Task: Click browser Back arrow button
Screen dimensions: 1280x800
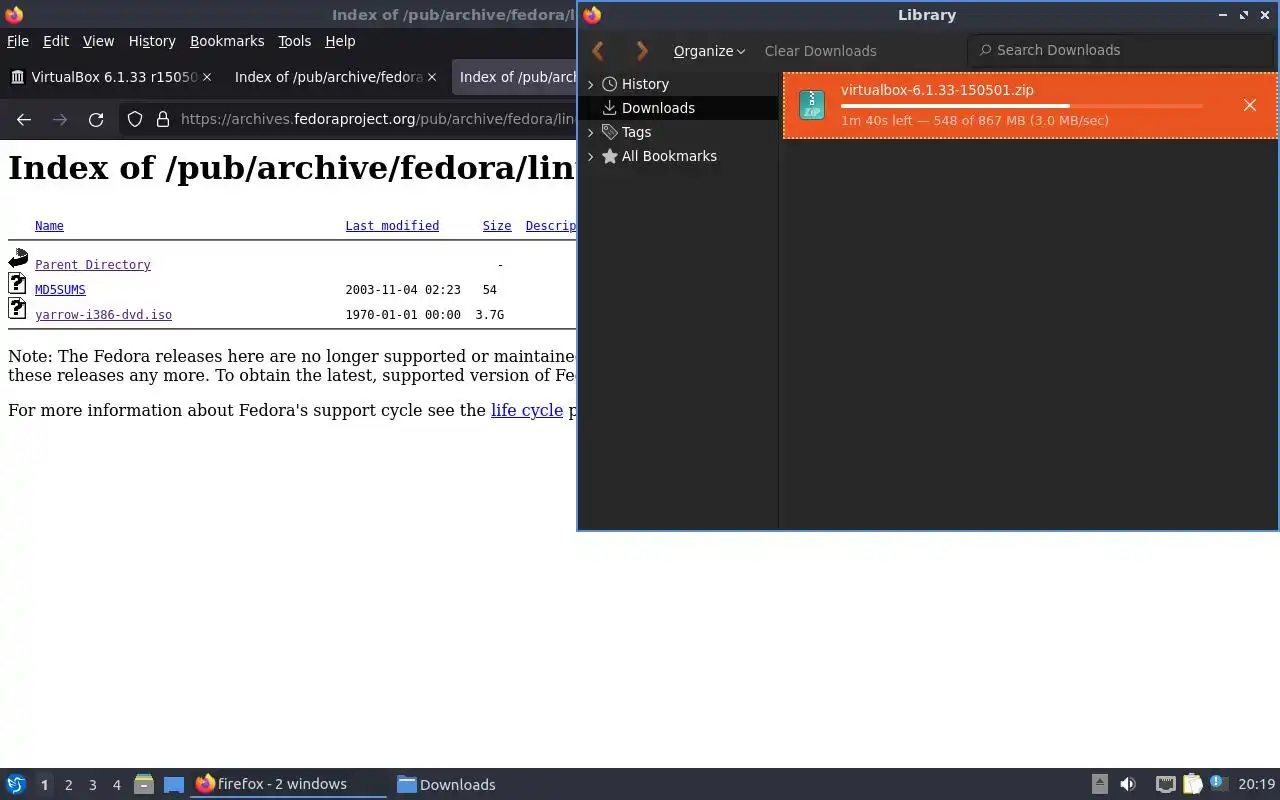Action: [x=24, y=119]
